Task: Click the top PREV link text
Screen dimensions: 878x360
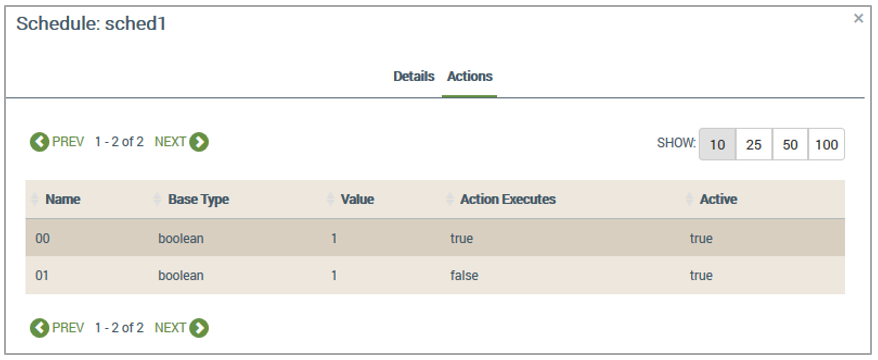Action: pyautogui.click(x=68, y=142)
